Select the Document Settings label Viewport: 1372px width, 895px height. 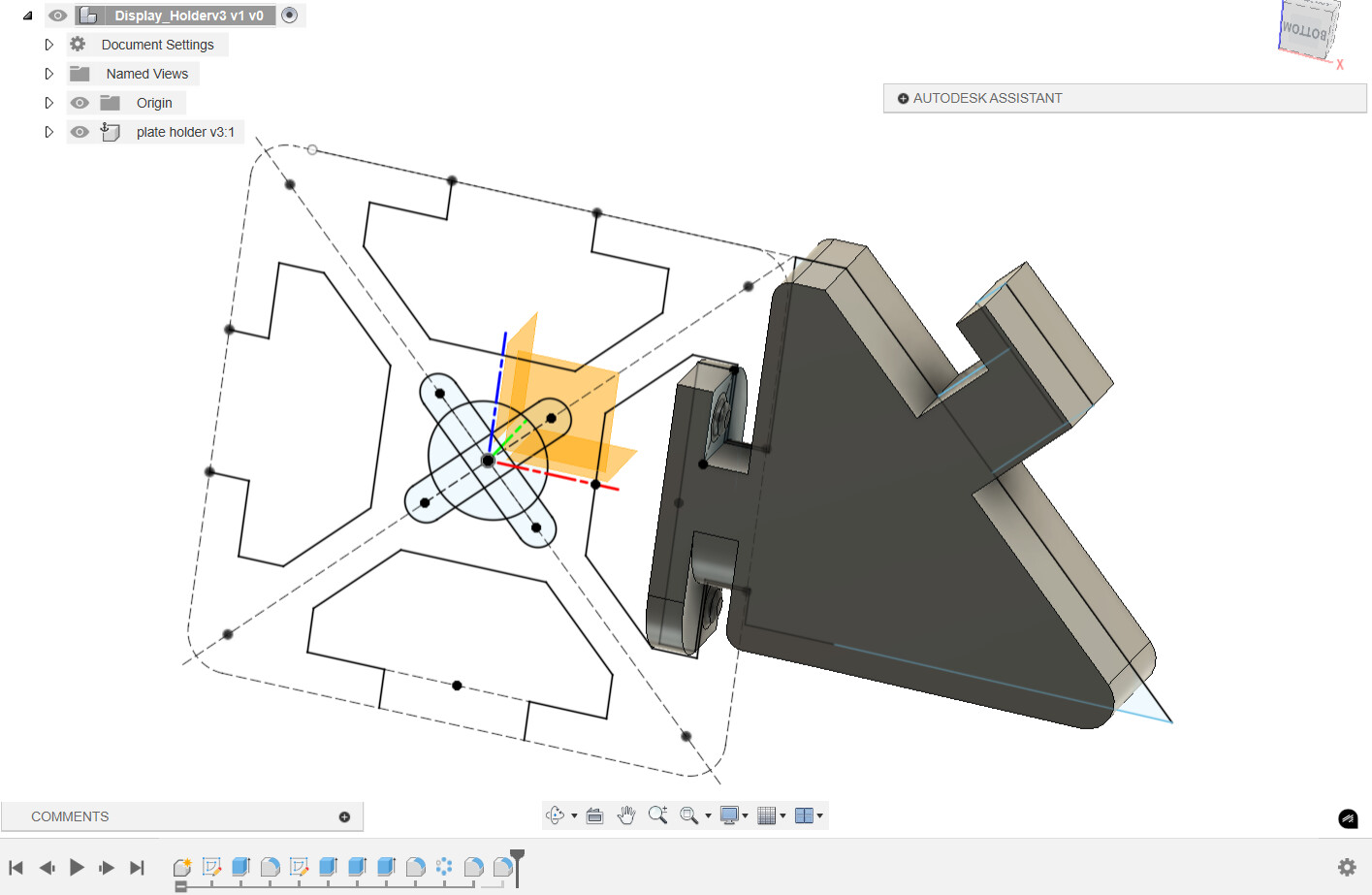coord(158,45)
